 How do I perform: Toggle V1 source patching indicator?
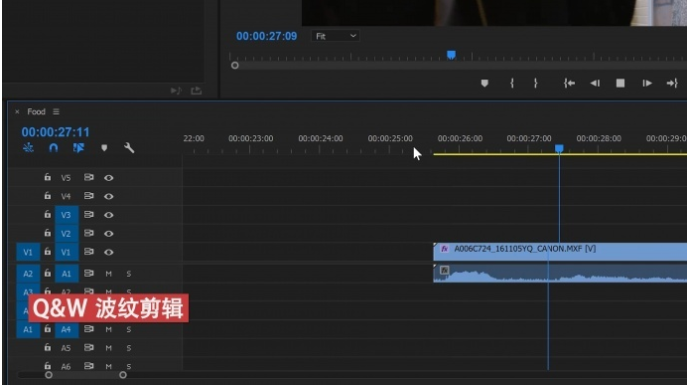pos(28,252)
